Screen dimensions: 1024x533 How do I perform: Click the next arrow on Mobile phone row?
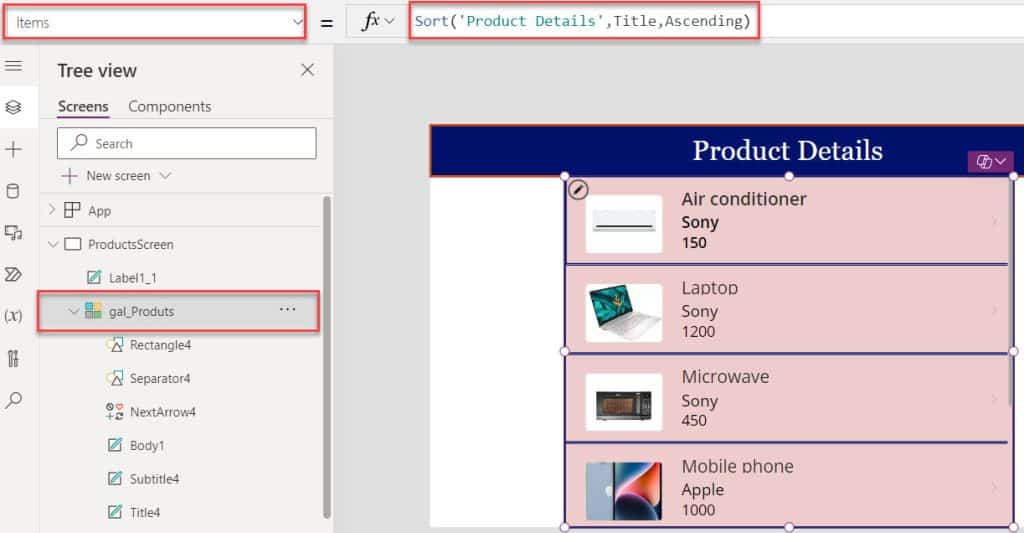point(995,488)
